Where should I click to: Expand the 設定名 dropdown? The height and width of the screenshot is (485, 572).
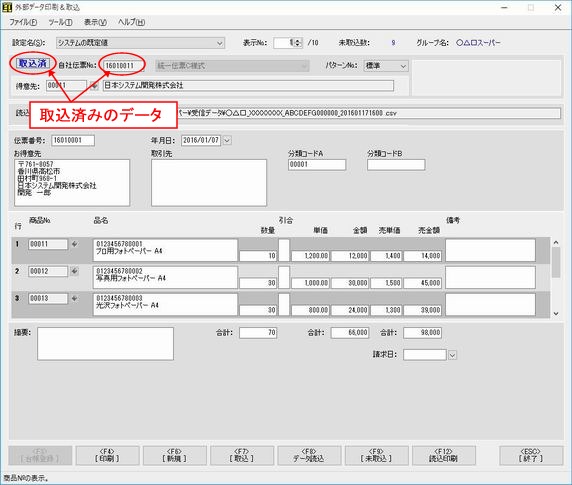click(220, 43)
